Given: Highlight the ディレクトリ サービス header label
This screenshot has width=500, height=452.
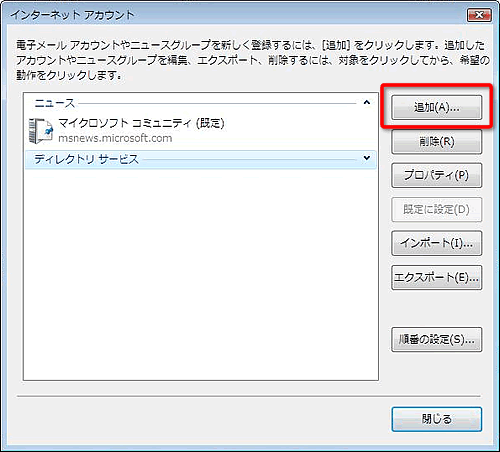Looking at the screenshot, I should [86, 159].
